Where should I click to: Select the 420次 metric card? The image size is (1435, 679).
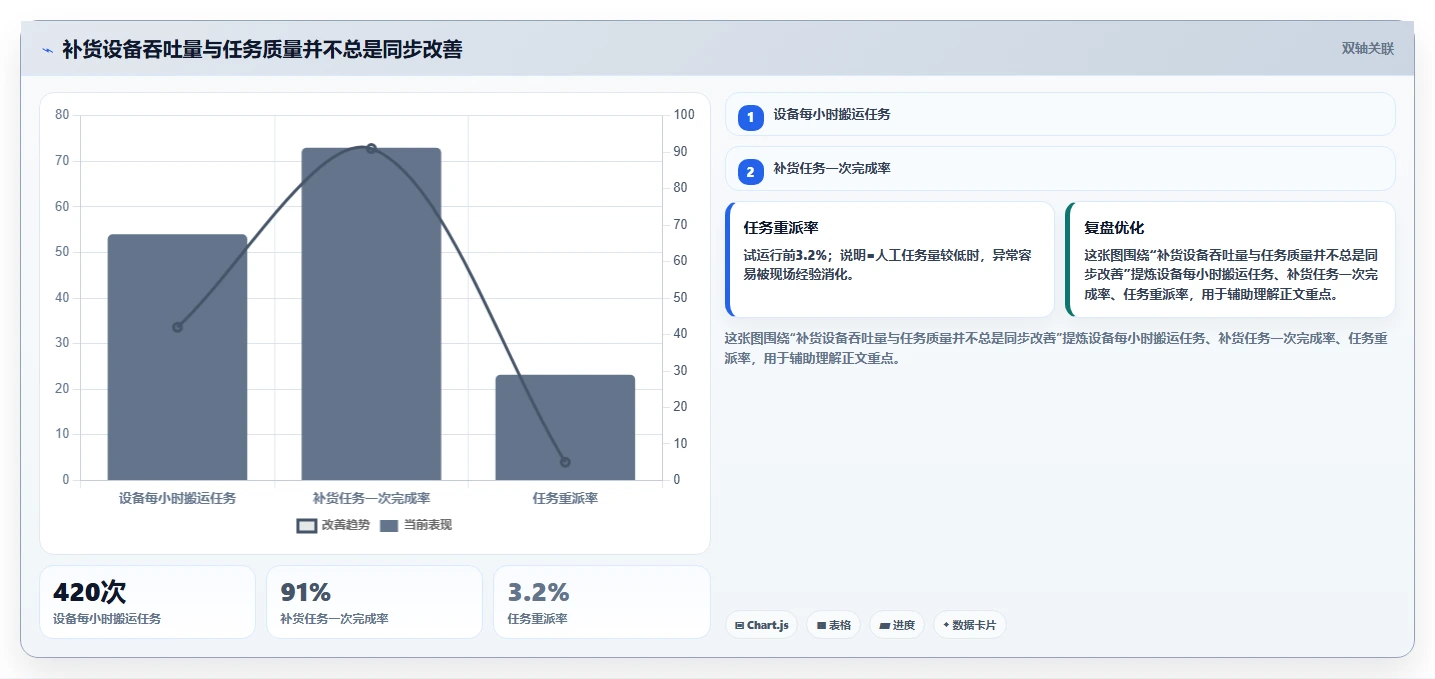(148, 602)
